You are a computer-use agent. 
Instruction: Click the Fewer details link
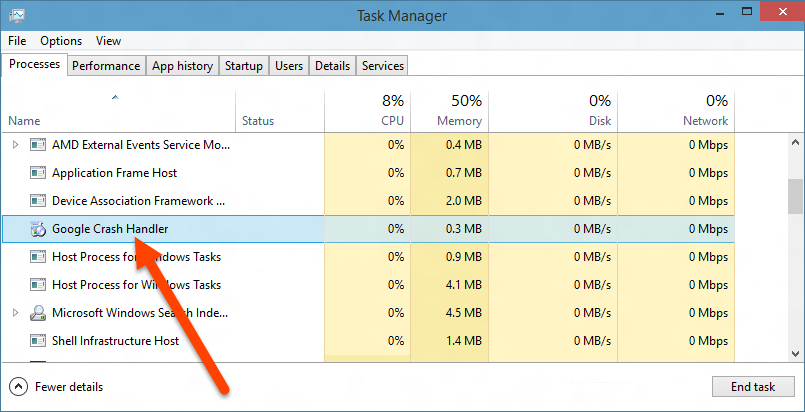click(x=68, y=387)
